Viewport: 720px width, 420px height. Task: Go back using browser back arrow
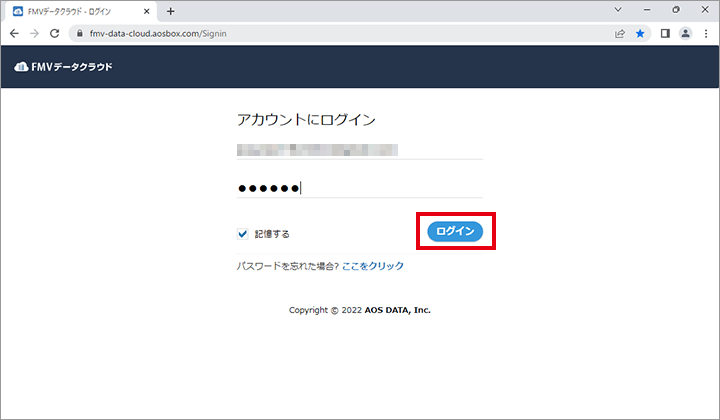(x=14, y=33)
